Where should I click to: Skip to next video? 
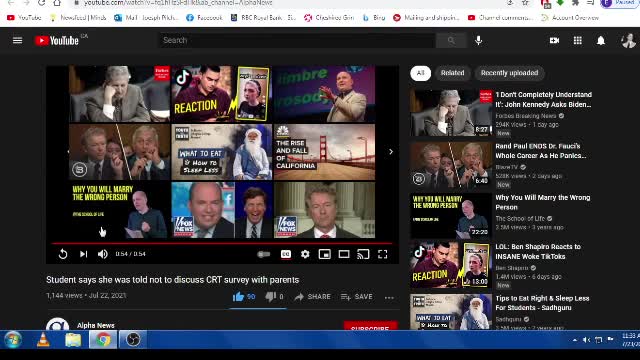pos(83,254)
